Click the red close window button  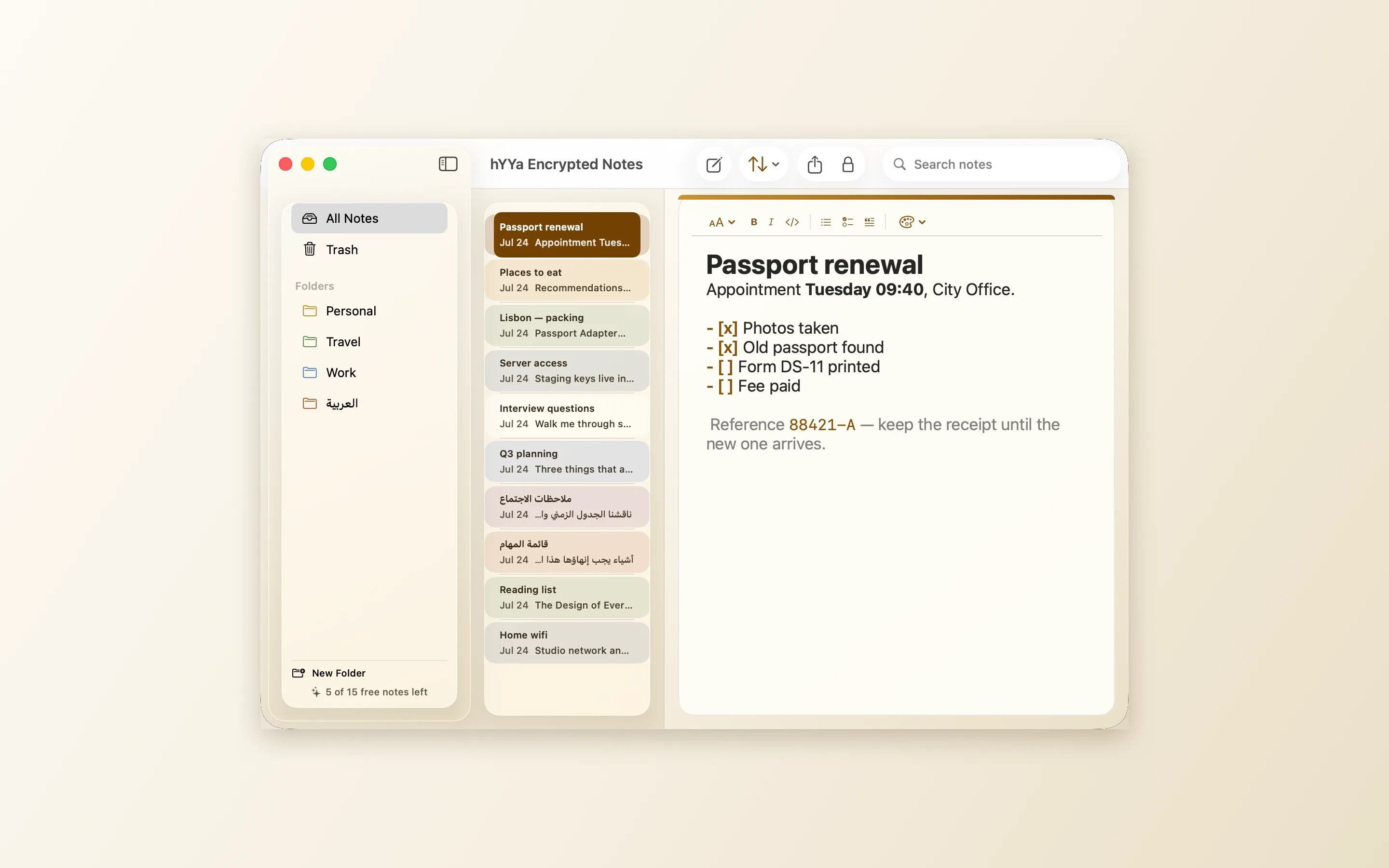point(285,164)
